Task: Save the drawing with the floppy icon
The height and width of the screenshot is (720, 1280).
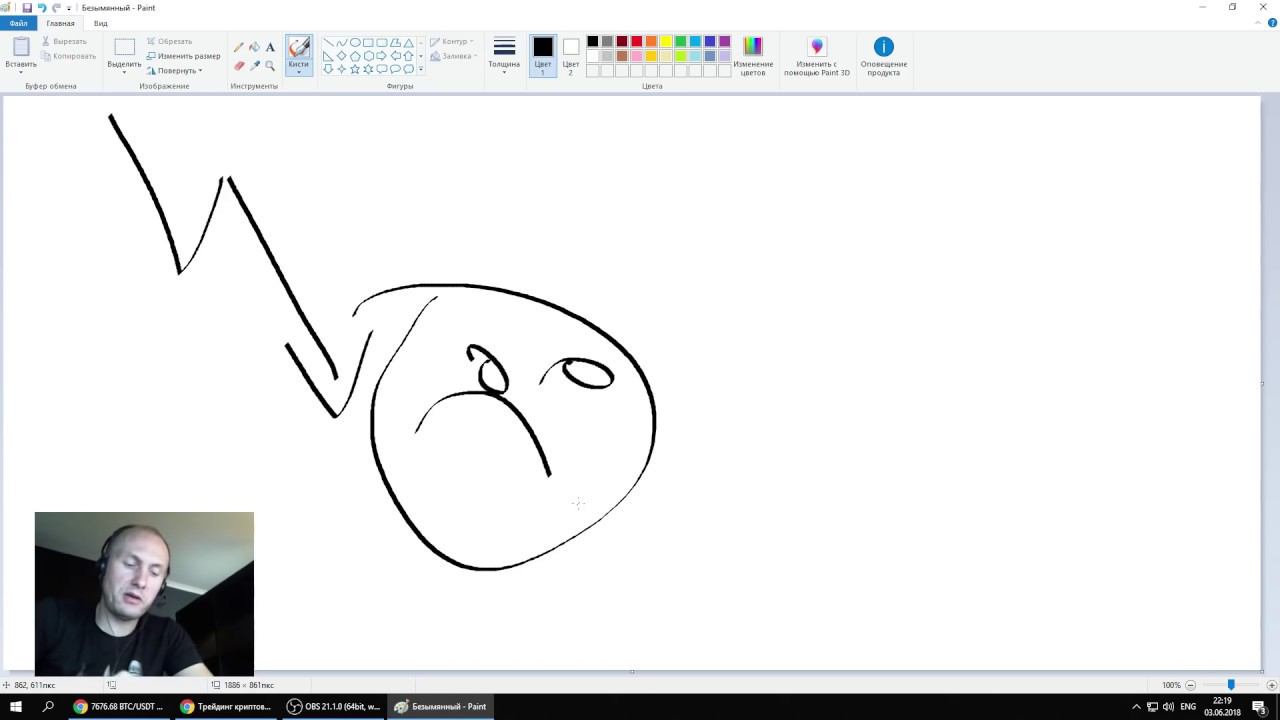Action: coord(27,7)
